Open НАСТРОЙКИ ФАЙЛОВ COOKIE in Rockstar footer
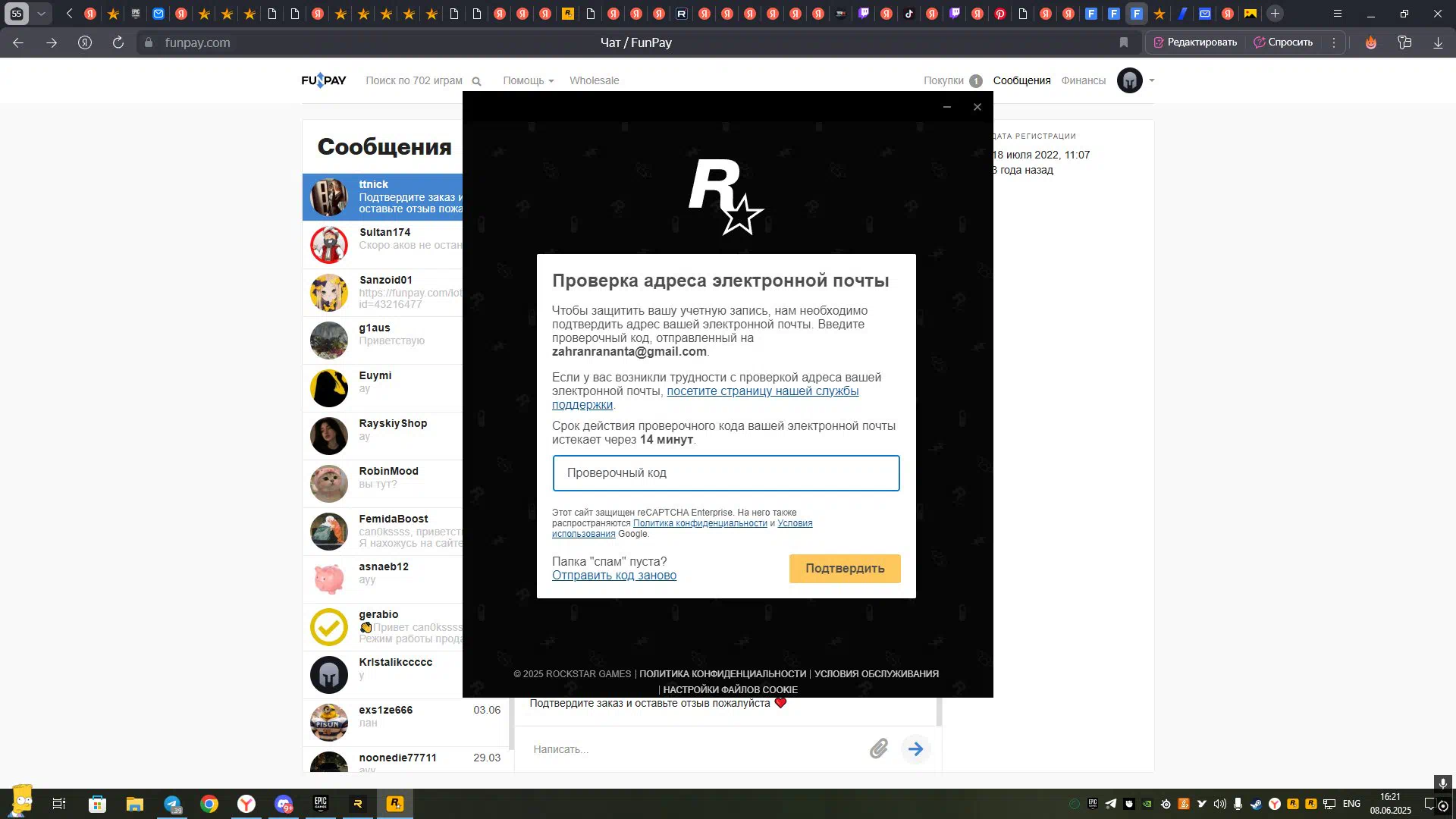The image size is (1456, 819). 730,690
